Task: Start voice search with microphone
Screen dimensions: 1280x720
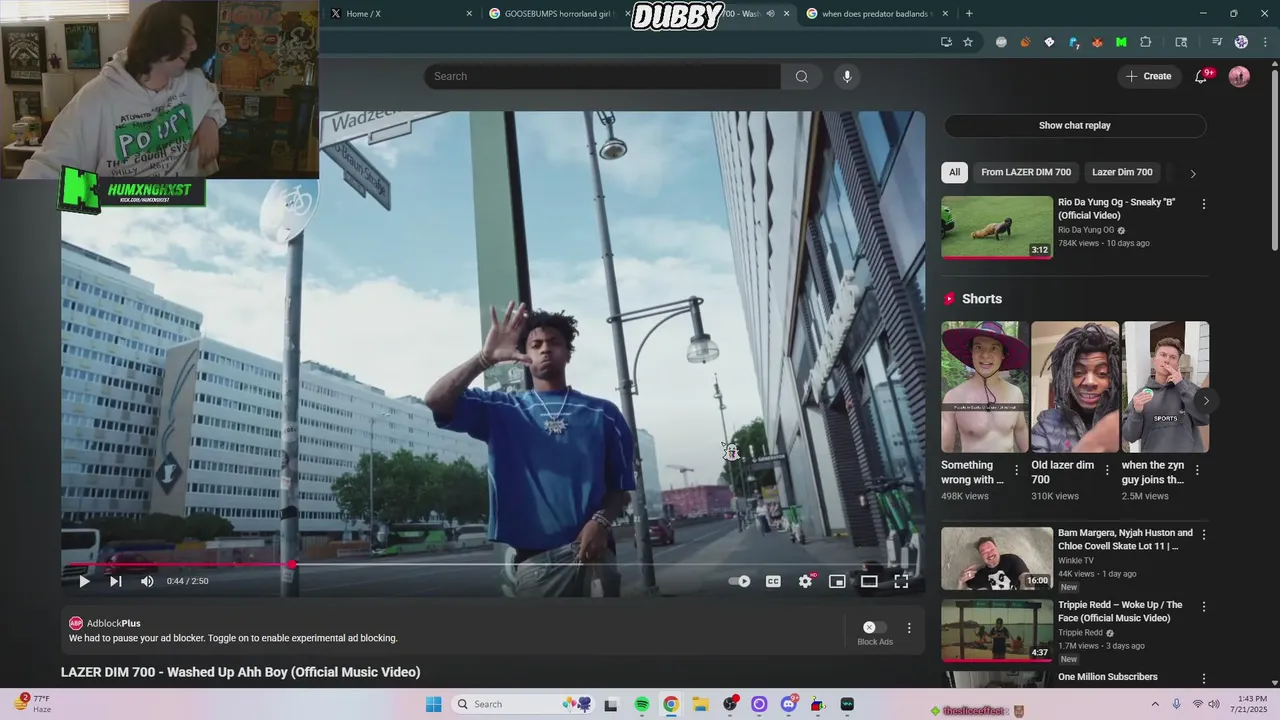Action: 847,77
